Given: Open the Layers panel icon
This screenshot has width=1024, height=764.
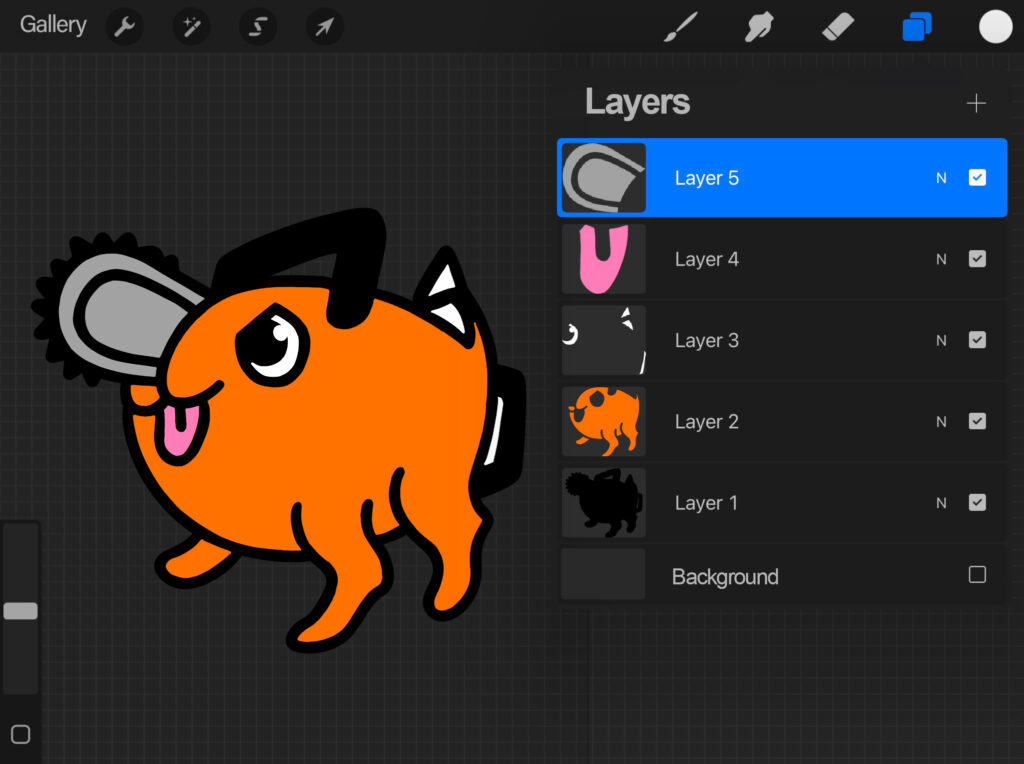Looking at the screenshot, I should pos(917,26).
